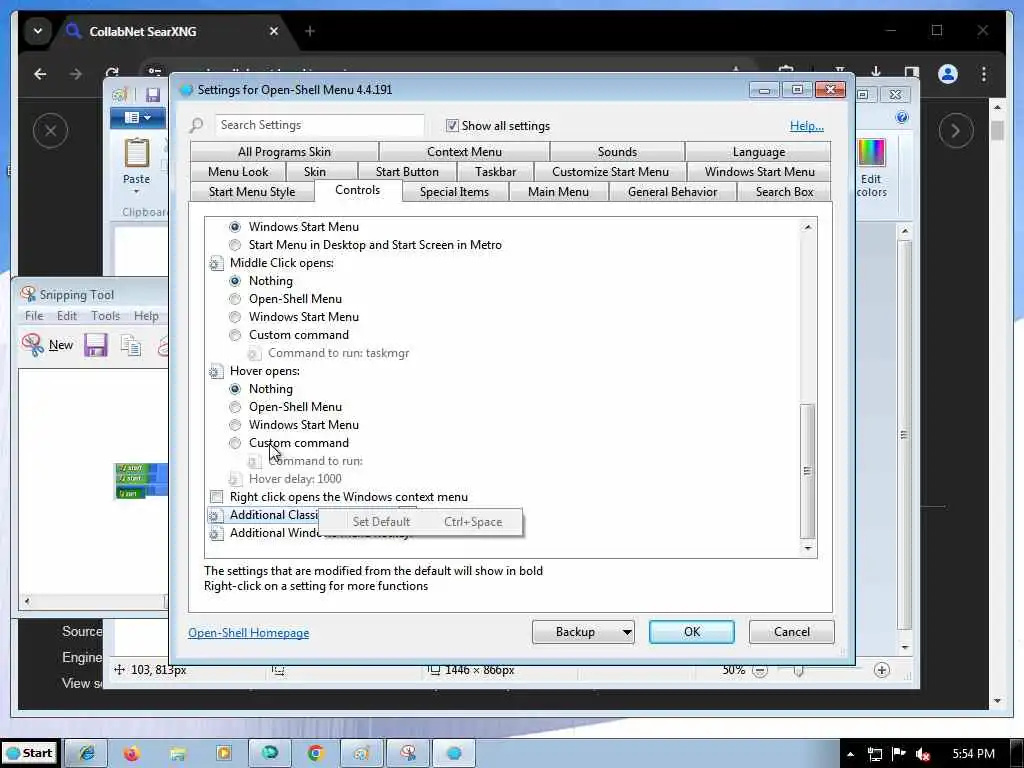
Task: Click the blue help icon in Paint
Action: (x=902, y=118)
